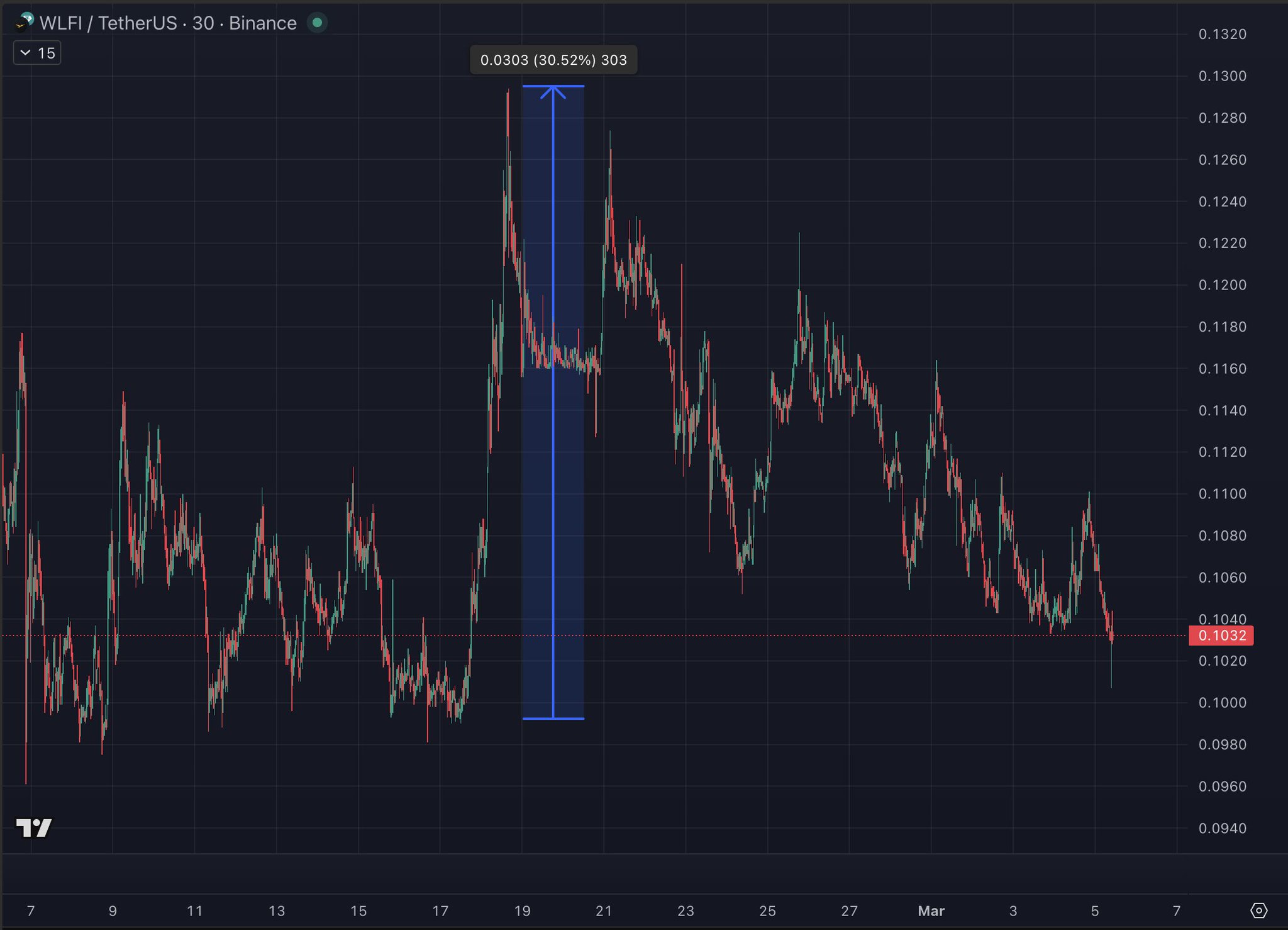Click the TradingView logo watermark

click(34, 827)
